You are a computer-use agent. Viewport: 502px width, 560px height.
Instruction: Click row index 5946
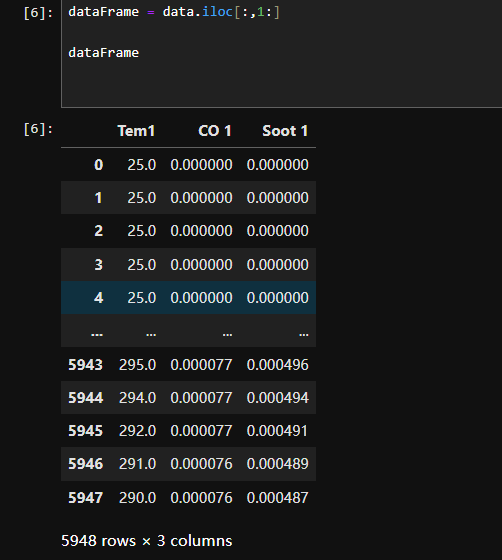[x=85, y=464]
